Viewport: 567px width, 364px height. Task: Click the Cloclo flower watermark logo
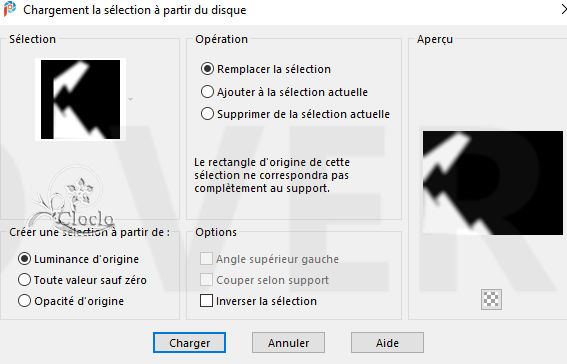click(x=71, y=201)
